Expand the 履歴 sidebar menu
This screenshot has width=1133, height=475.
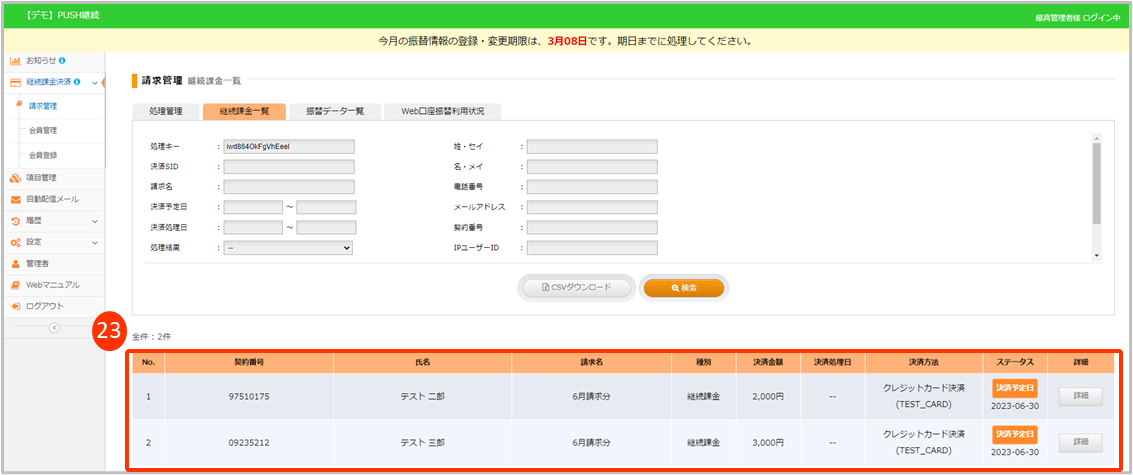click(94, 221)
